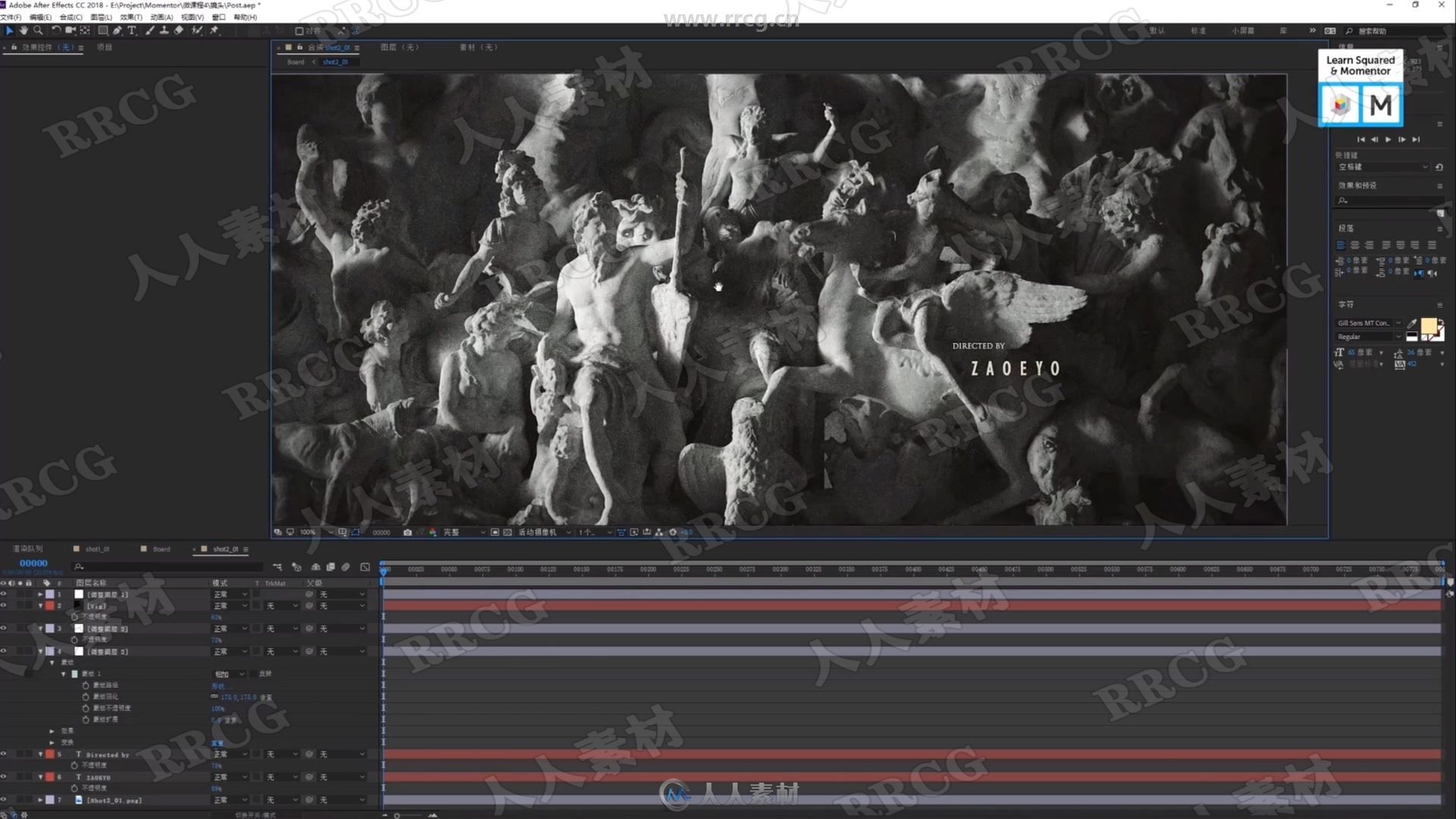Toggle hide shy layers icon in timeline
The height and width of the screenshot is (819, 1456).
click(315, 566)
